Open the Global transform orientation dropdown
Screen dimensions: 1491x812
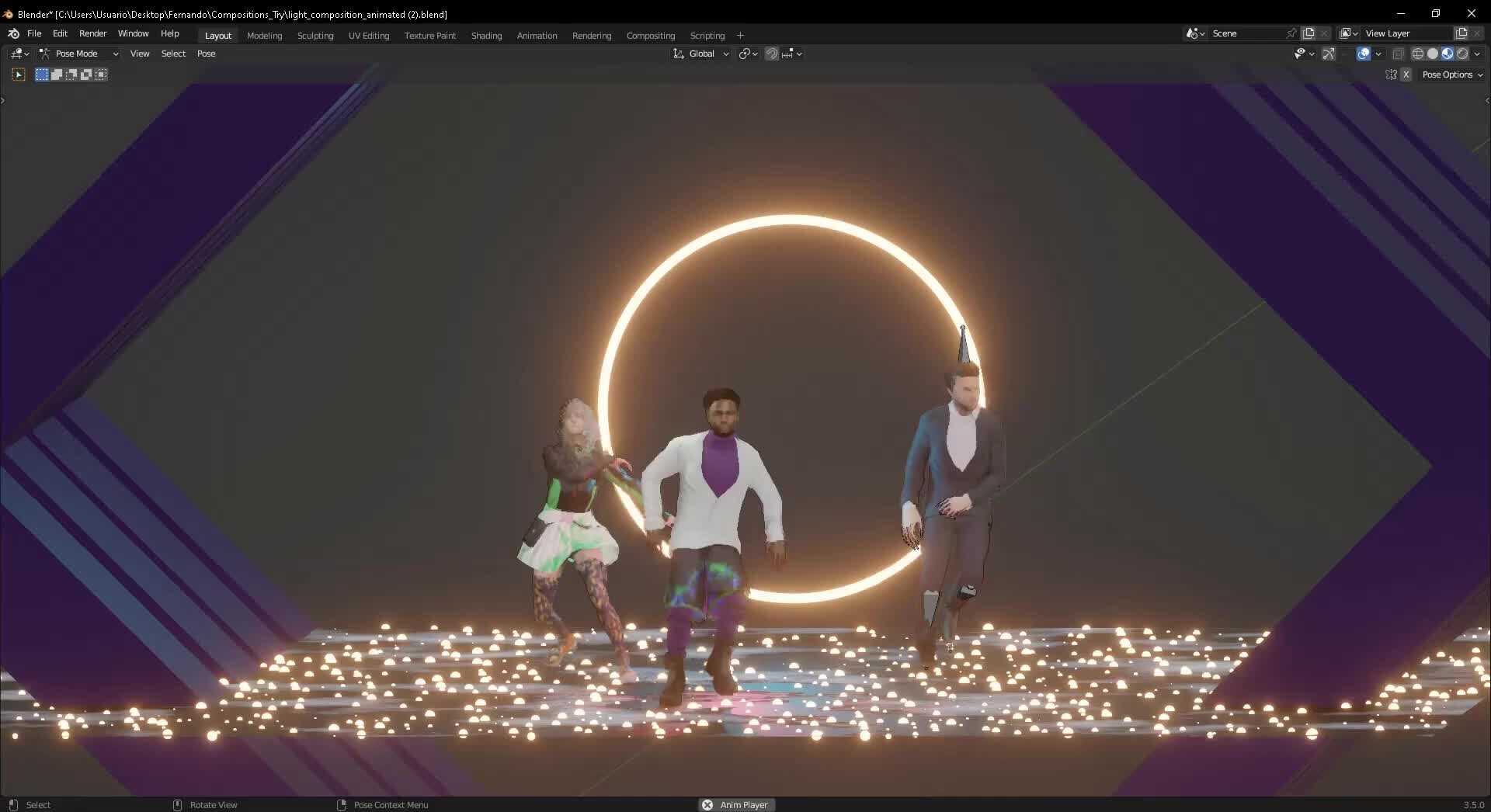tap(700, 53)
